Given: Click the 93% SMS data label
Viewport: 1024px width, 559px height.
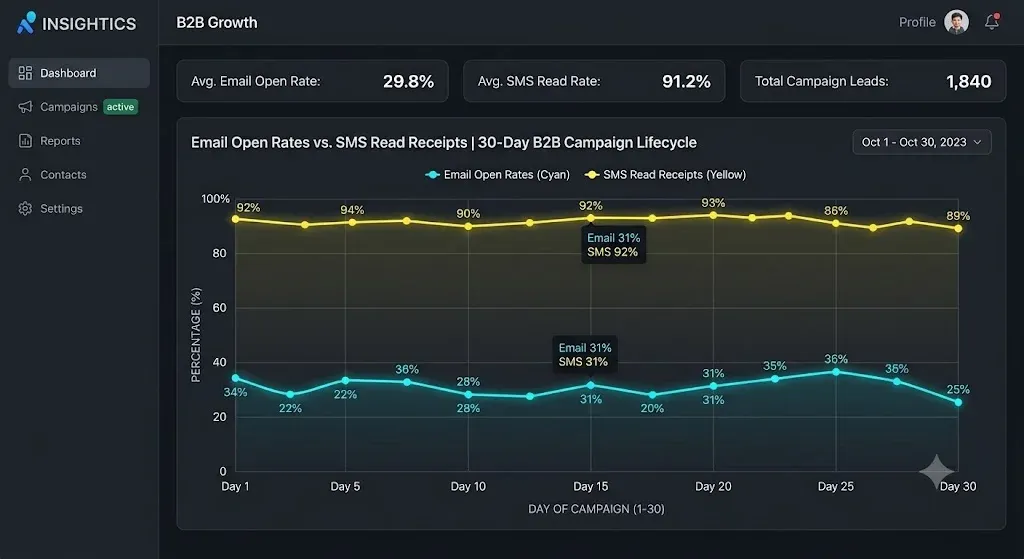Looking at the screenshot, I should click(x=713, y=203).
